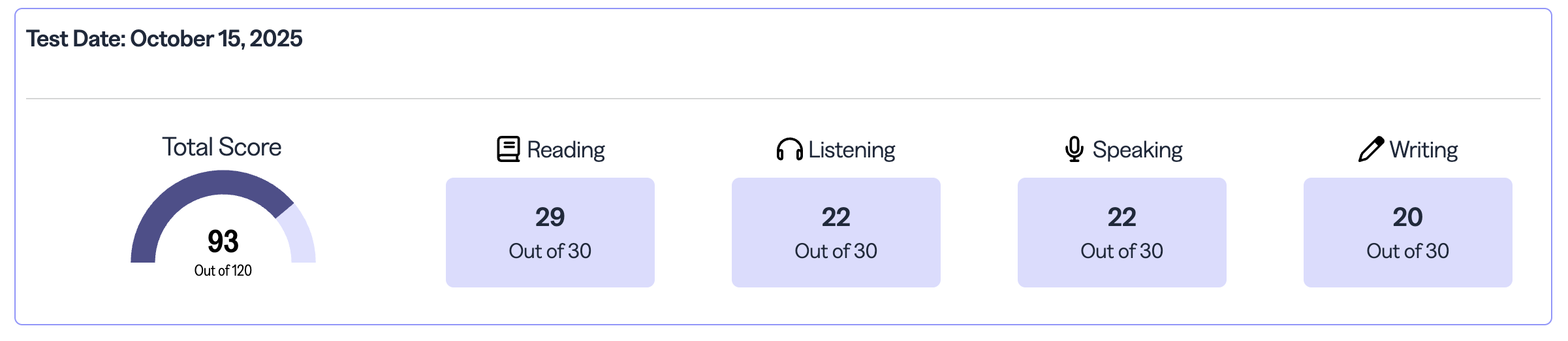Click the Reading section label
The height and width of the screenshot is (341, 1568).
[566, 150]
